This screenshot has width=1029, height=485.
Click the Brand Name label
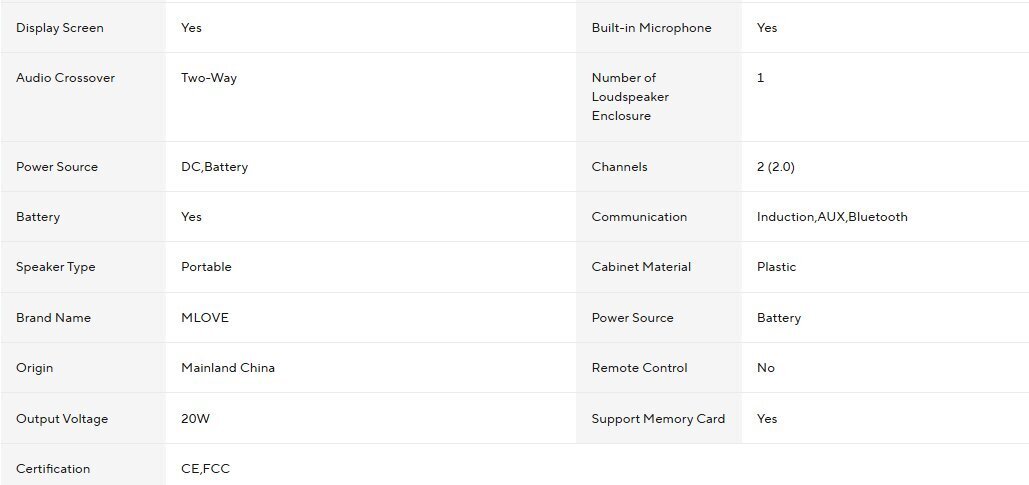tap(53, 318)
